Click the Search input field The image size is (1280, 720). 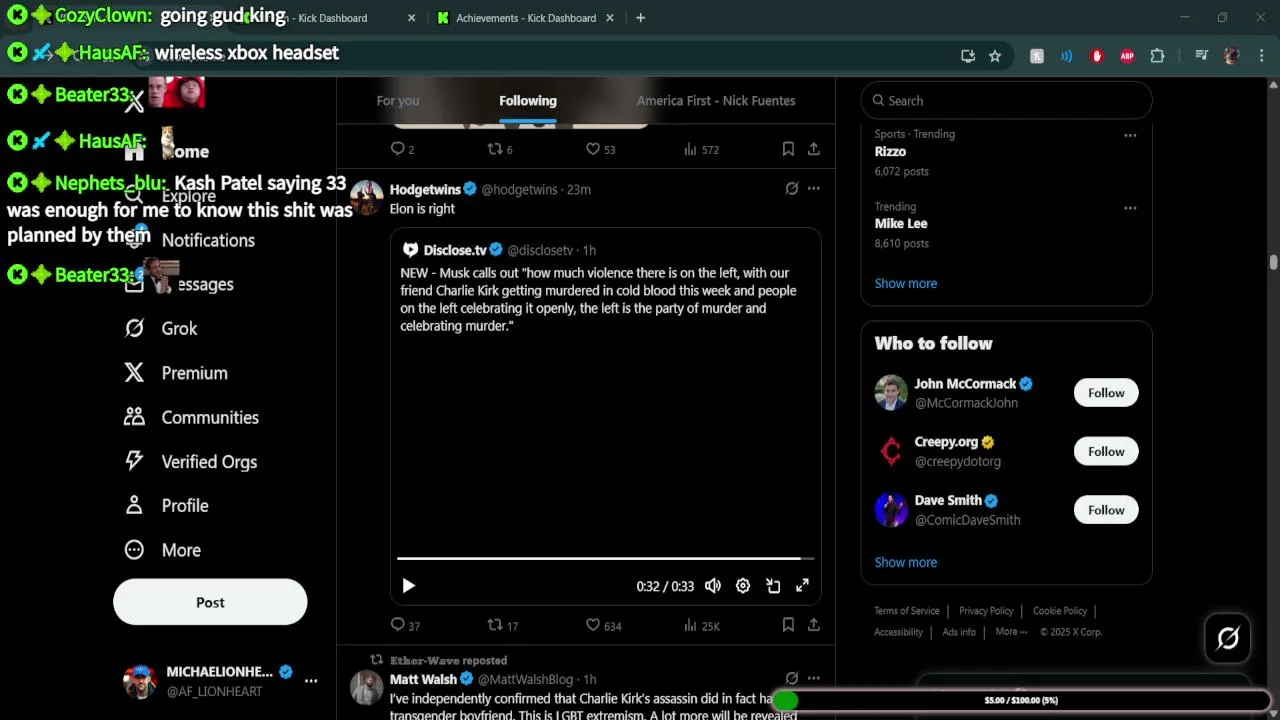[1007, 100]
